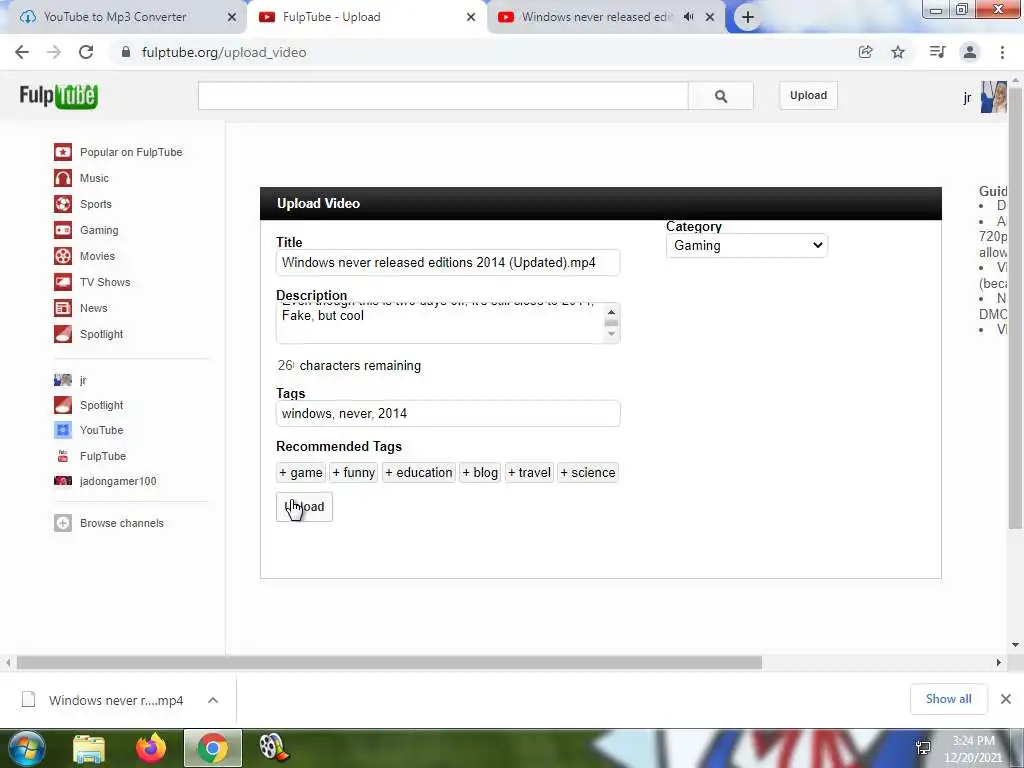The width and height of the screenshot is (1024, 768).
Task: Open the movie maker taskbar icon
Action: (x=274, y=748)
